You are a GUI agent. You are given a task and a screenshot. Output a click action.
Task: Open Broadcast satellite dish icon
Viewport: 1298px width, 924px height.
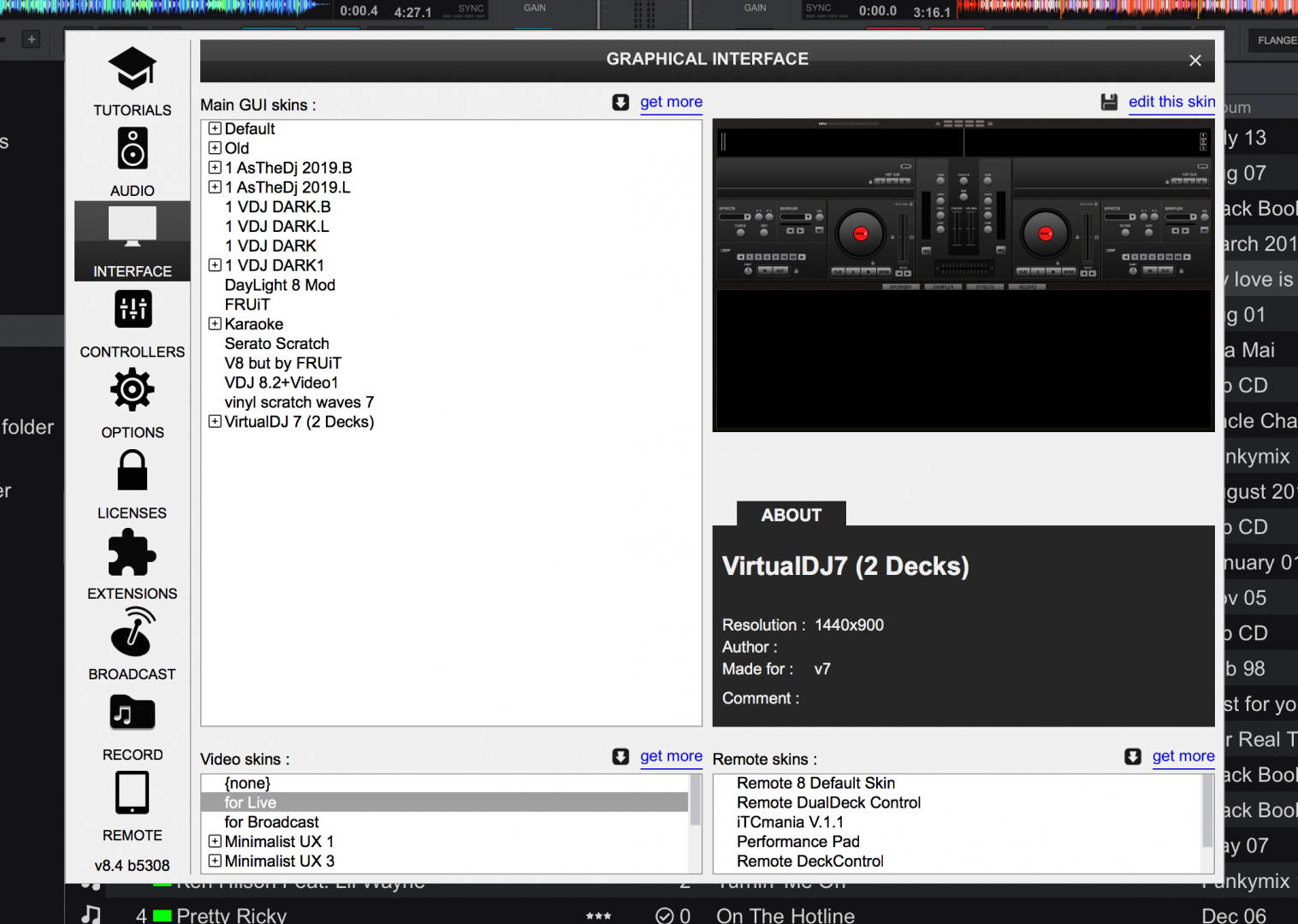pyautogui.click(x=133, y=632)
